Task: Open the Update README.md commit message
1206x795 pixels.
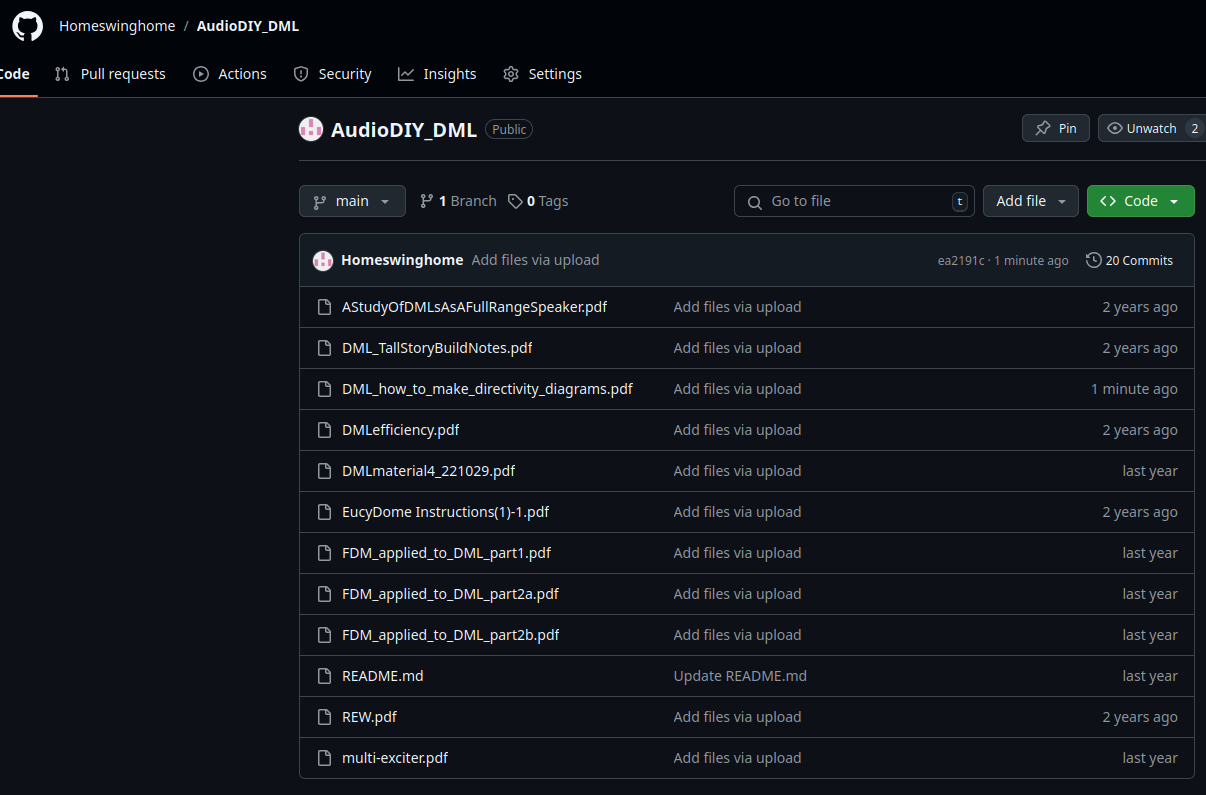Action: 740,676
